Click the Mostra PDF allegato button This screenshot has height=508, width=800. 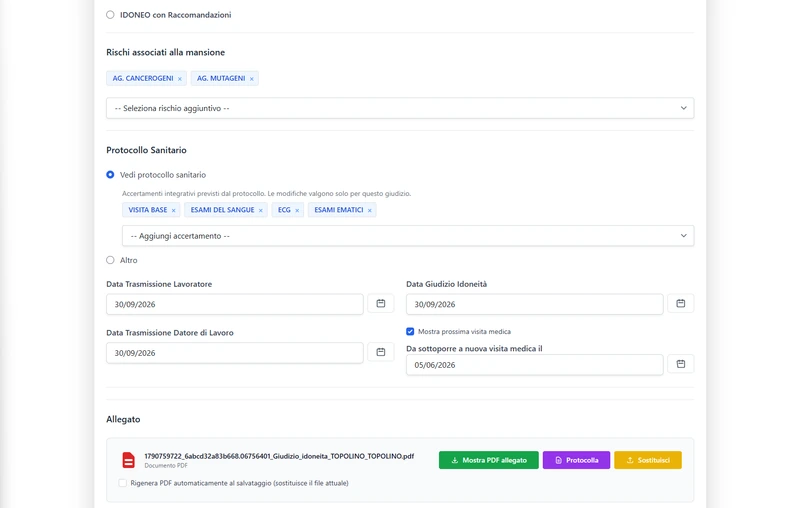tap(489, 460)
